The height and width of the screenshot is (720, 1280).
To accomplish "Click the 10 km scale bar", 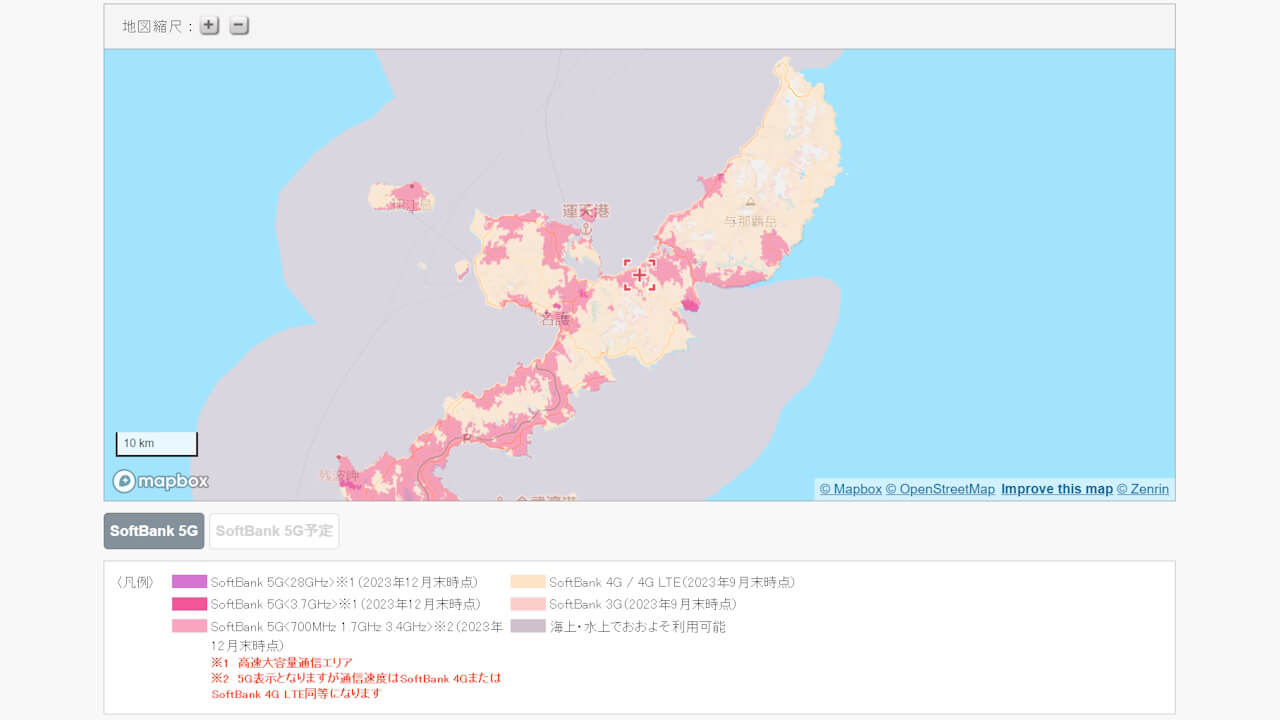I will 157,444.
